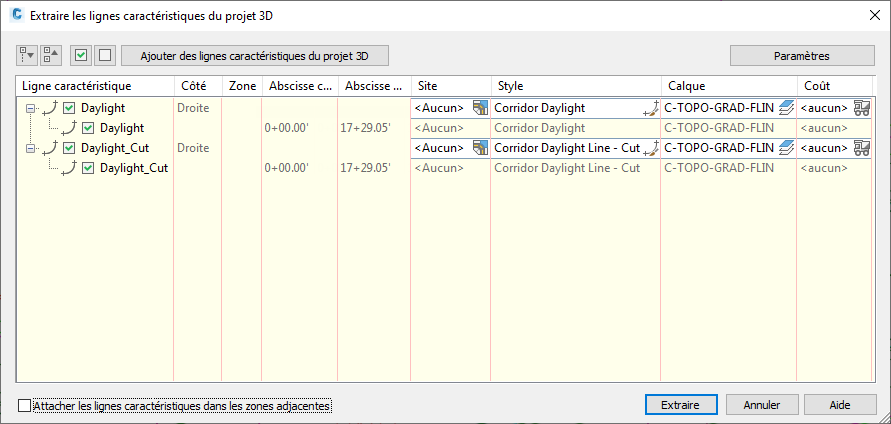This screenshot has height=424, width=891.
Task: Click the select-all checked box toolbar icon
Action: [x=81, y=55]
